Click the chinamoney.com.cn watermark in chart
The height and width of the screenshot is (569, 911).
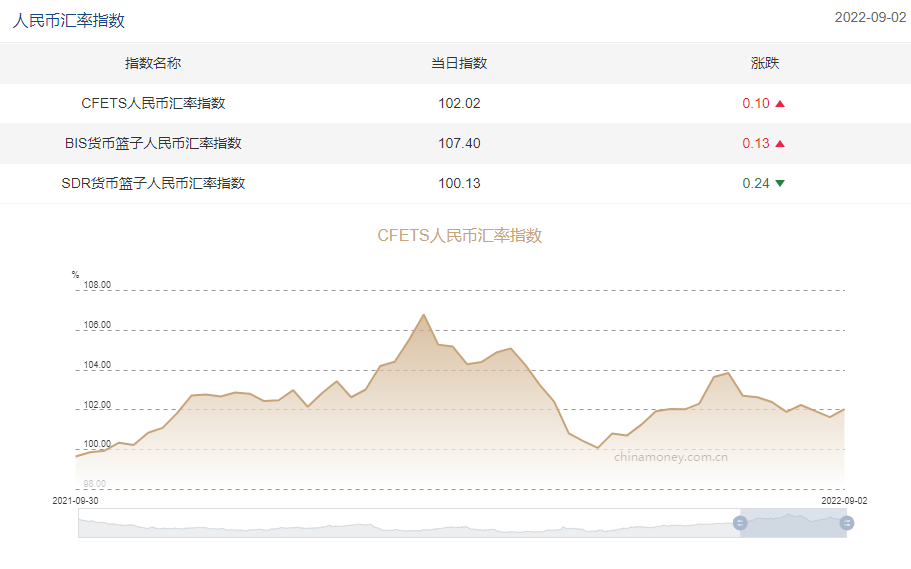click(x=670, y=457)
